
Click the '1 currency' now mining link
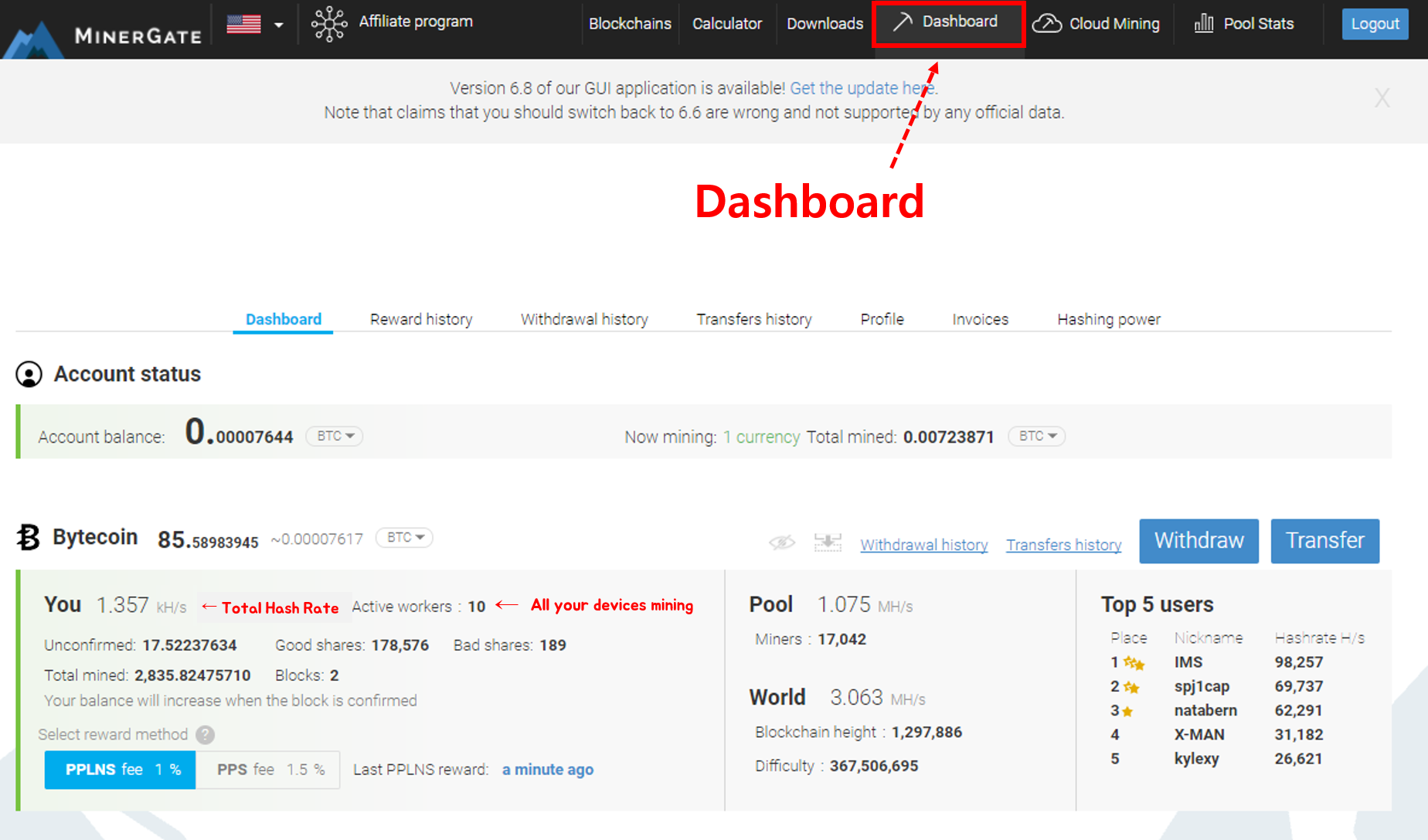761,437
